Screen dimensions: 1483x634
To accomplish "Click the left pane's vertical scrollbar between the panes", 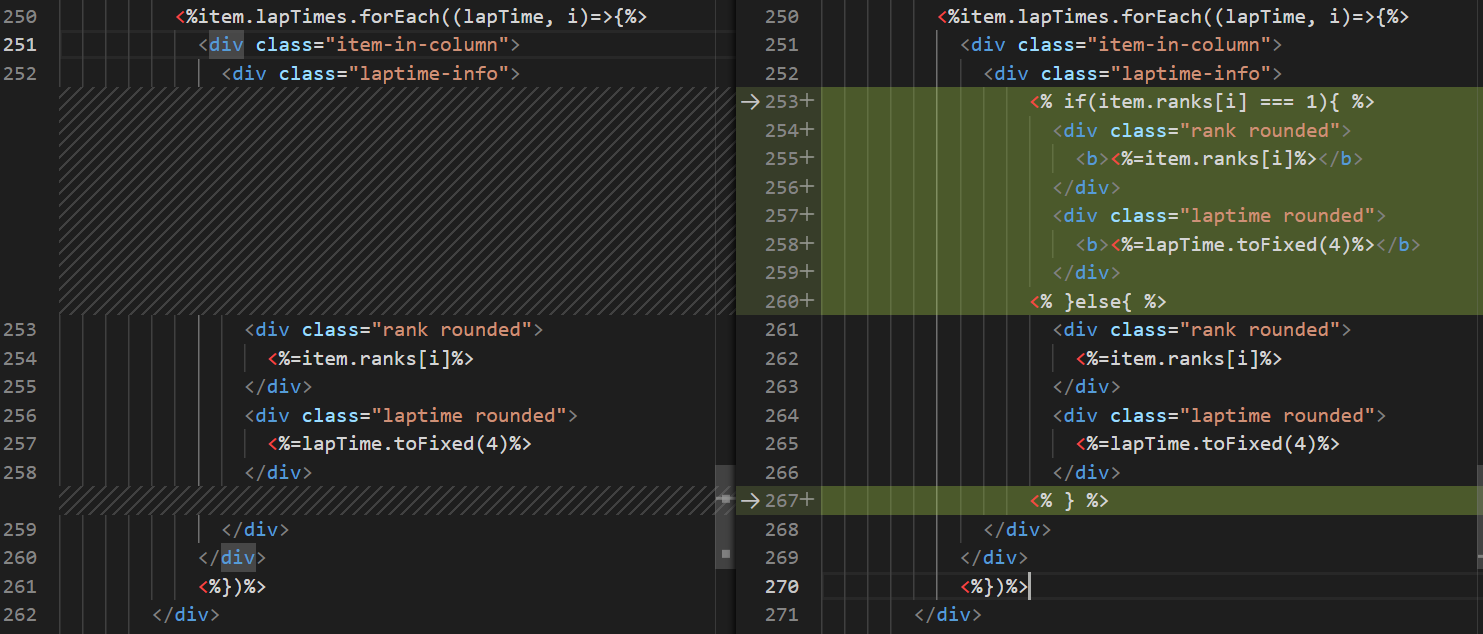I will tap(726, 516).
